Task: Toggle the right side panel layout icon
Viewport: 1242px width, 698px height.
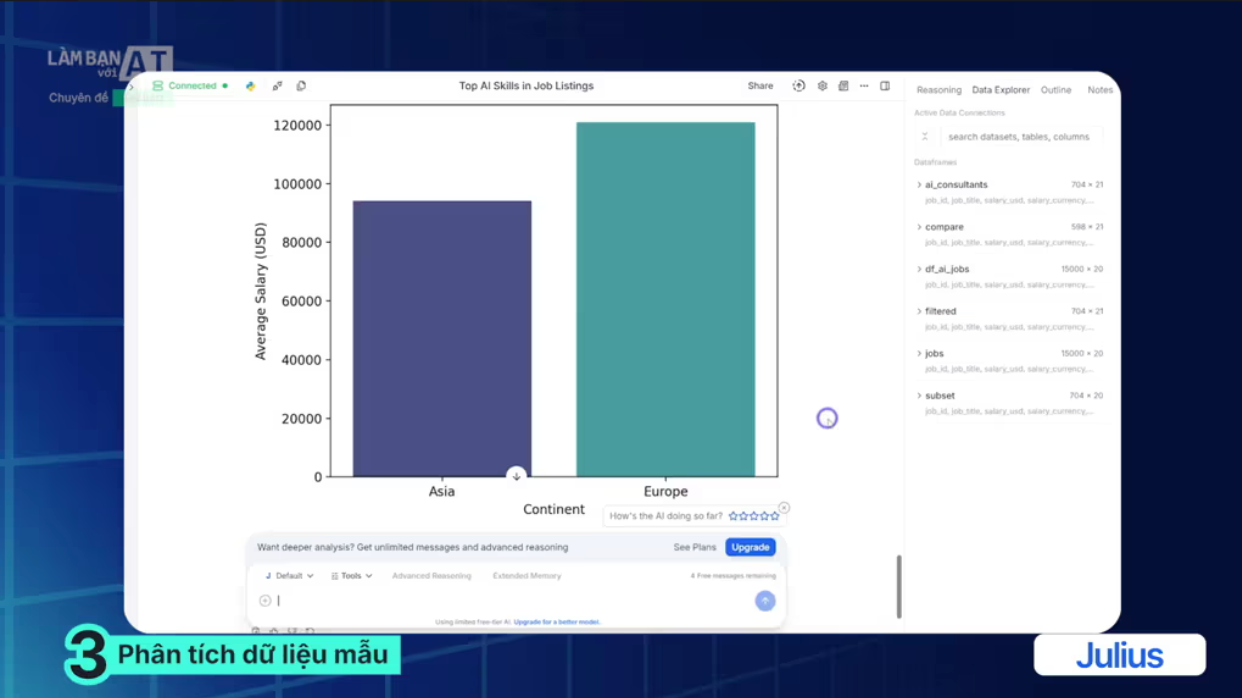Action: click(x=885, y=86)
